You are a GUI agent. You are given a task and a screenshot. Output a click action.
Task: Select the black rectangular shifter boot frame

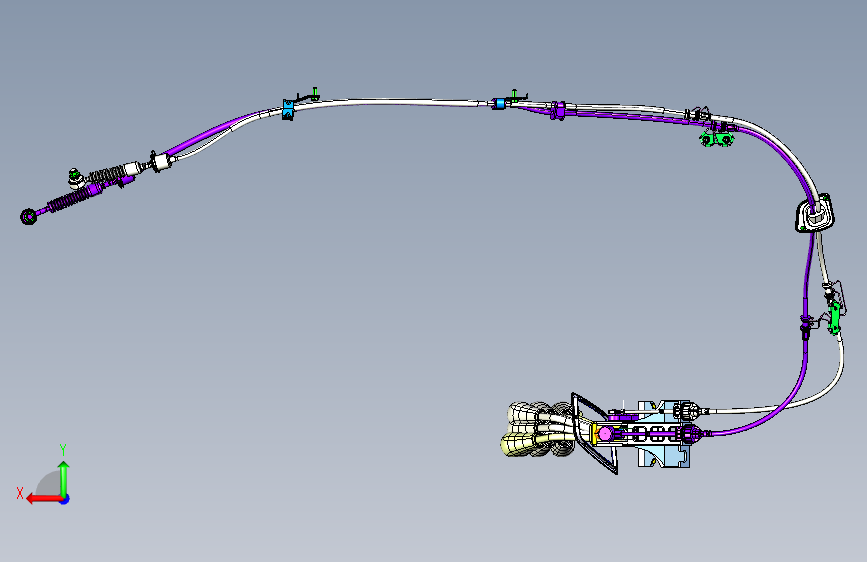595,433
